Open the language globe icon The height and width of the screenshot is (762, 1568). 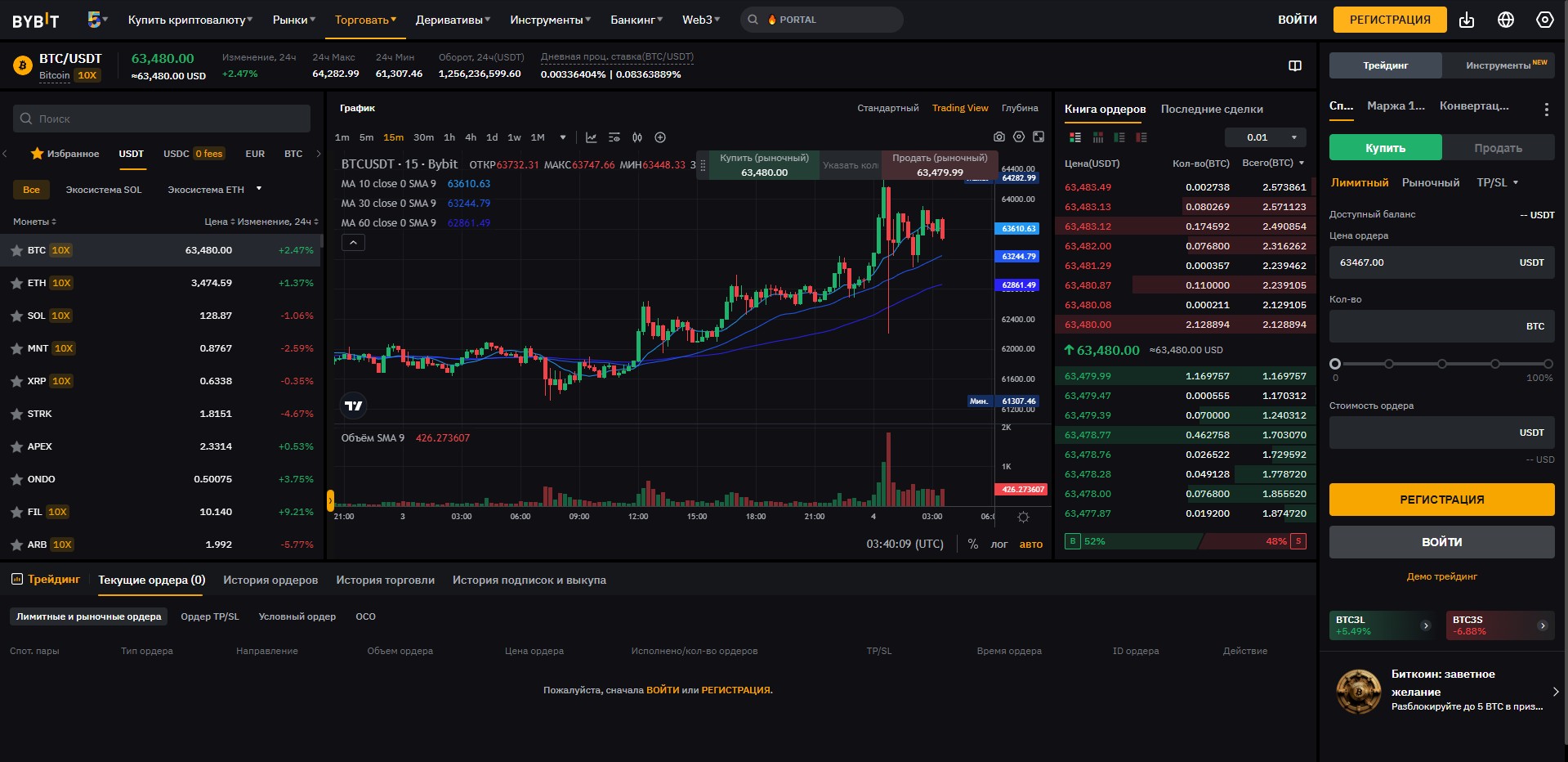point(1506,20)
